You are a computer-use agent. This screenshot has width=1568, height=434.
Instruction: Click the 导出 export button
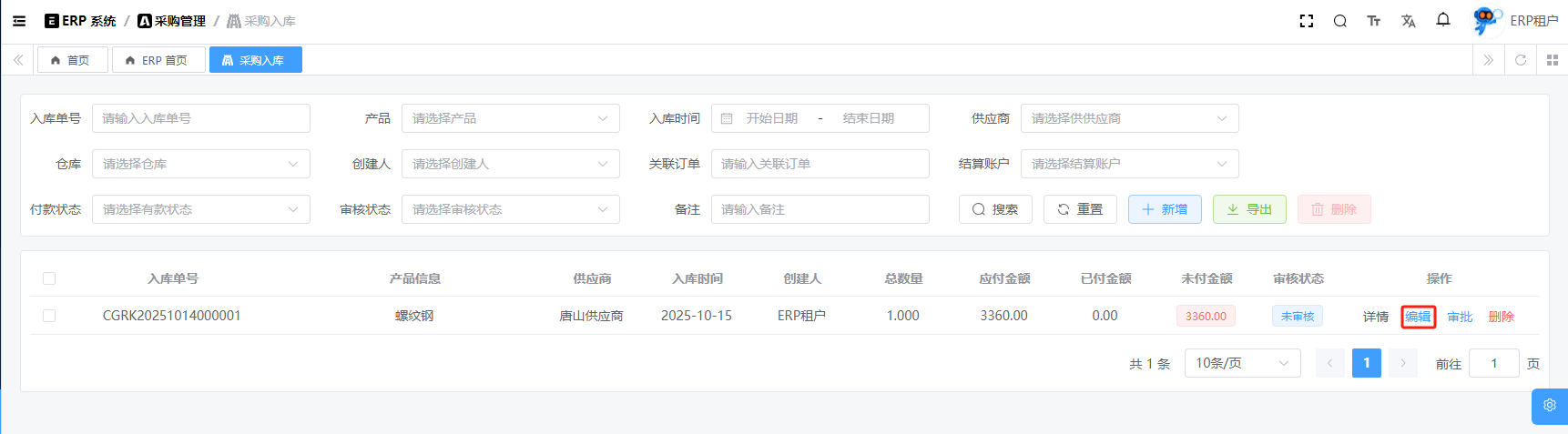[x=1249, y=209]
